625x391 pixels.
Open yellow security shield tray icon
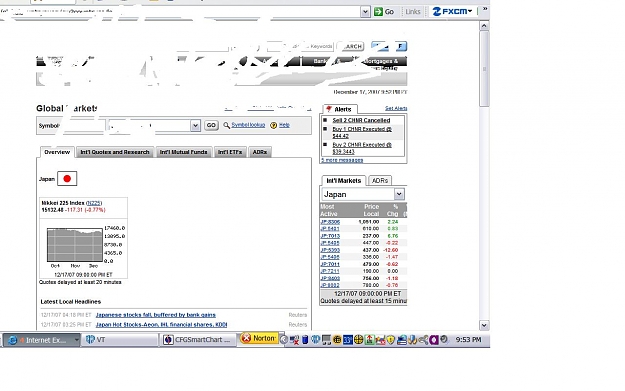pos(391,340)
